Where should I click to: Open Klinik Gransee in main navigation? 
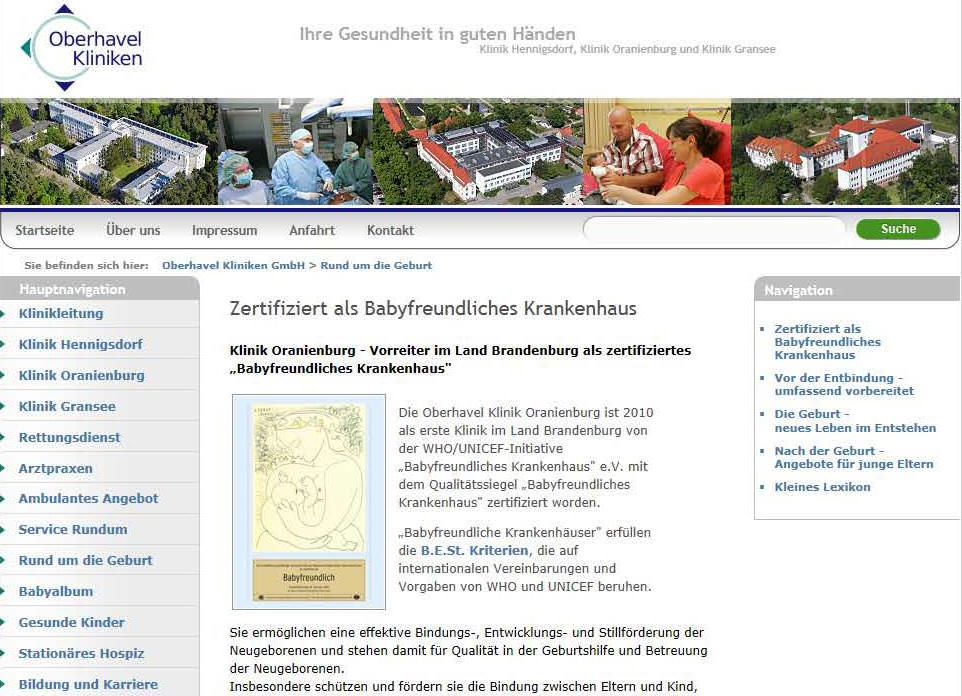(x=67, y=406)
